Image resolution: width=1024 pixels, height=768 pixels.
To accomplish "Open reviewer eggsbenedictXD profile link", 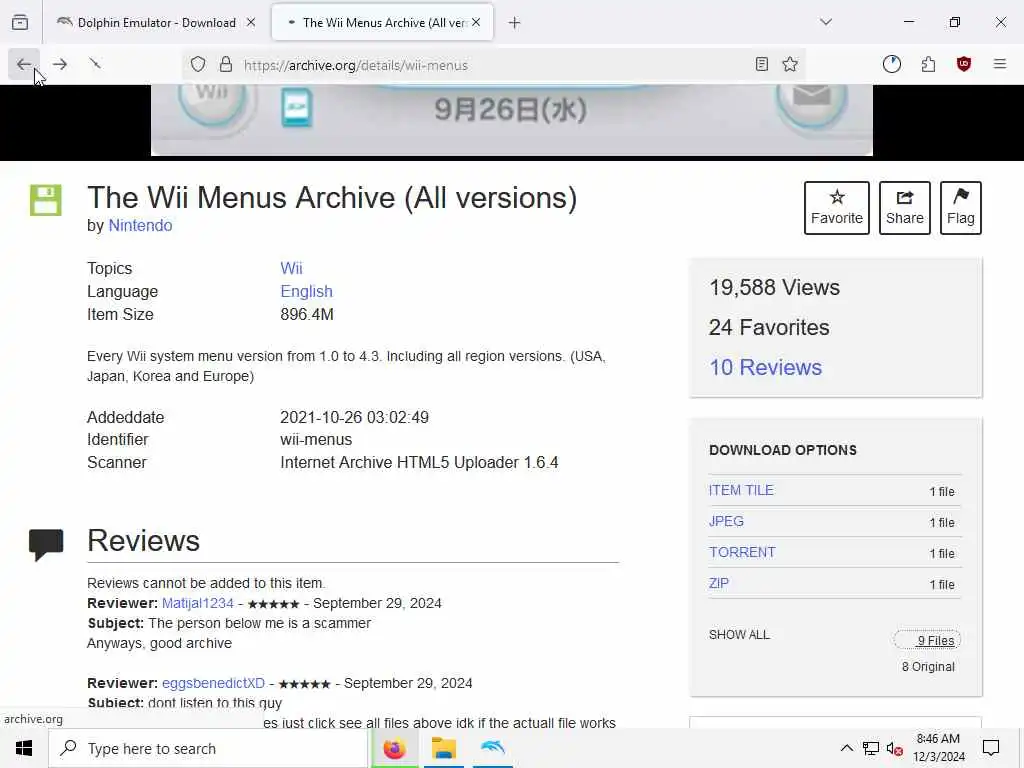I will click(214, 683).
